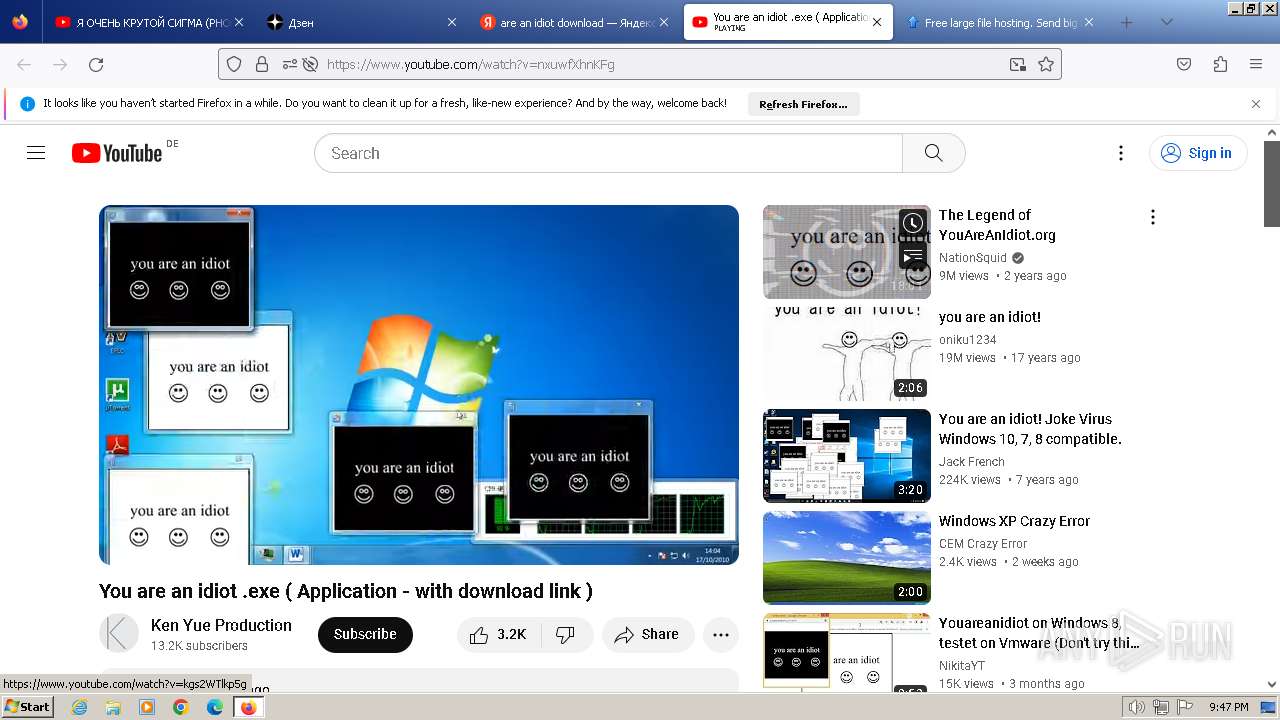Open the Firefox application menu
Screen dimensions: 1280x720
tap(1256, 64)
